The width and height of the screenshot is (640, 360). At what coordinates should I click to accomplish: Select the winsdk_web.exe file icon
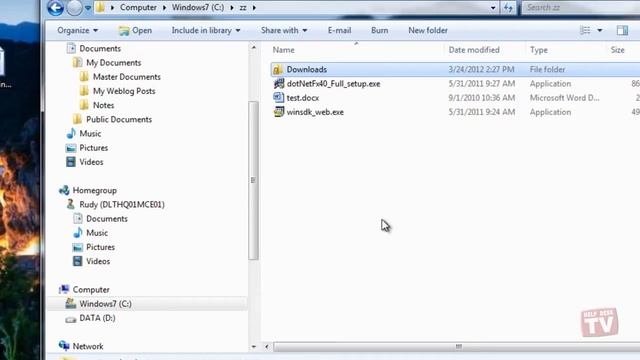pos(279,112)
